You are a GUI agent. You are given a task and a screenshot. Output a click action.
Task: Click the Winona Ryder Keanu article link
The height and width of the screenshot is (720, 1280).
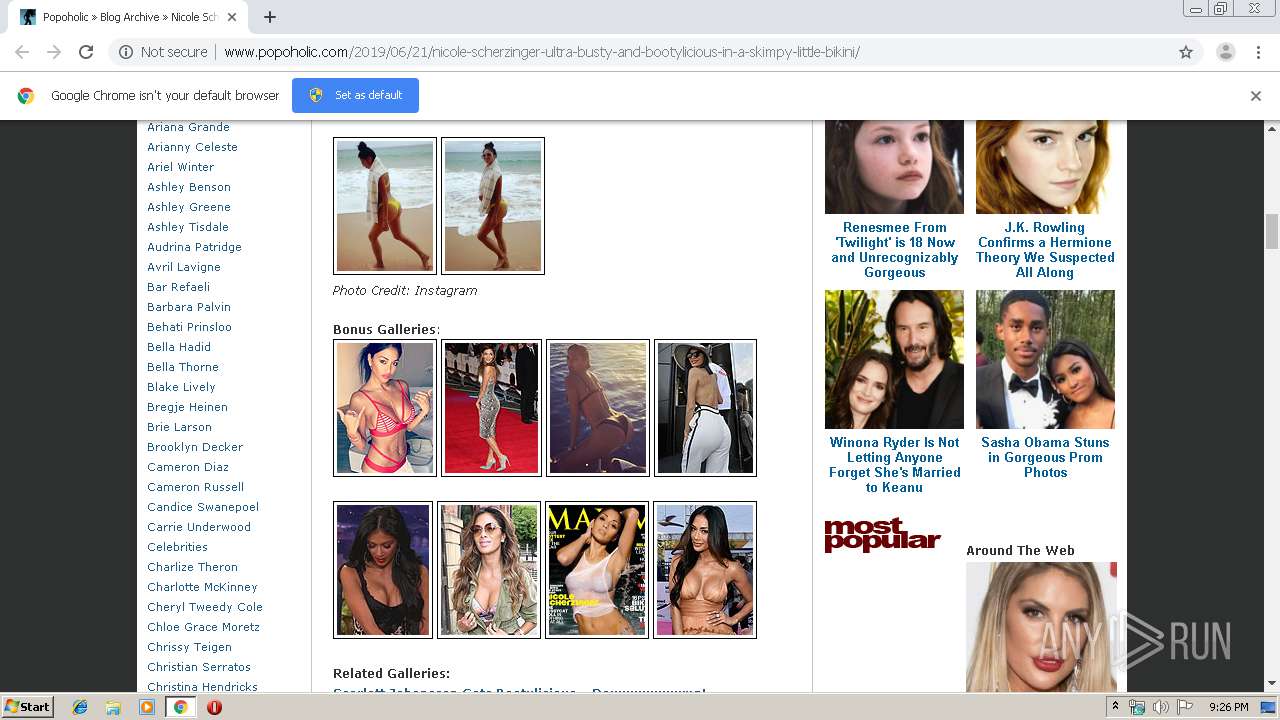[895, 465]
